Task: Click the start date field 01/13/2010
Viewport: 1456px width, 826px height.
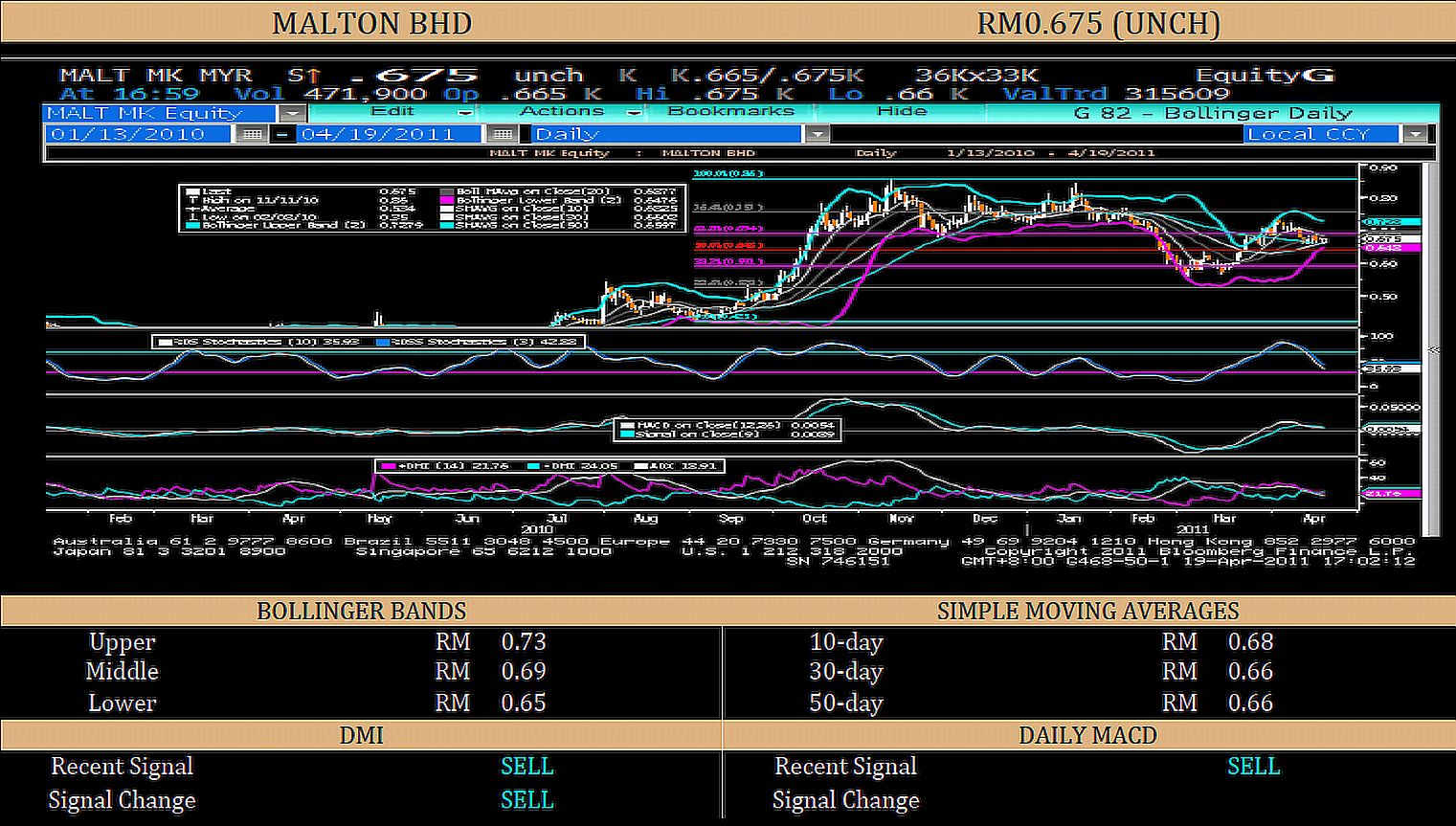Action: click(x=138, y=134)
